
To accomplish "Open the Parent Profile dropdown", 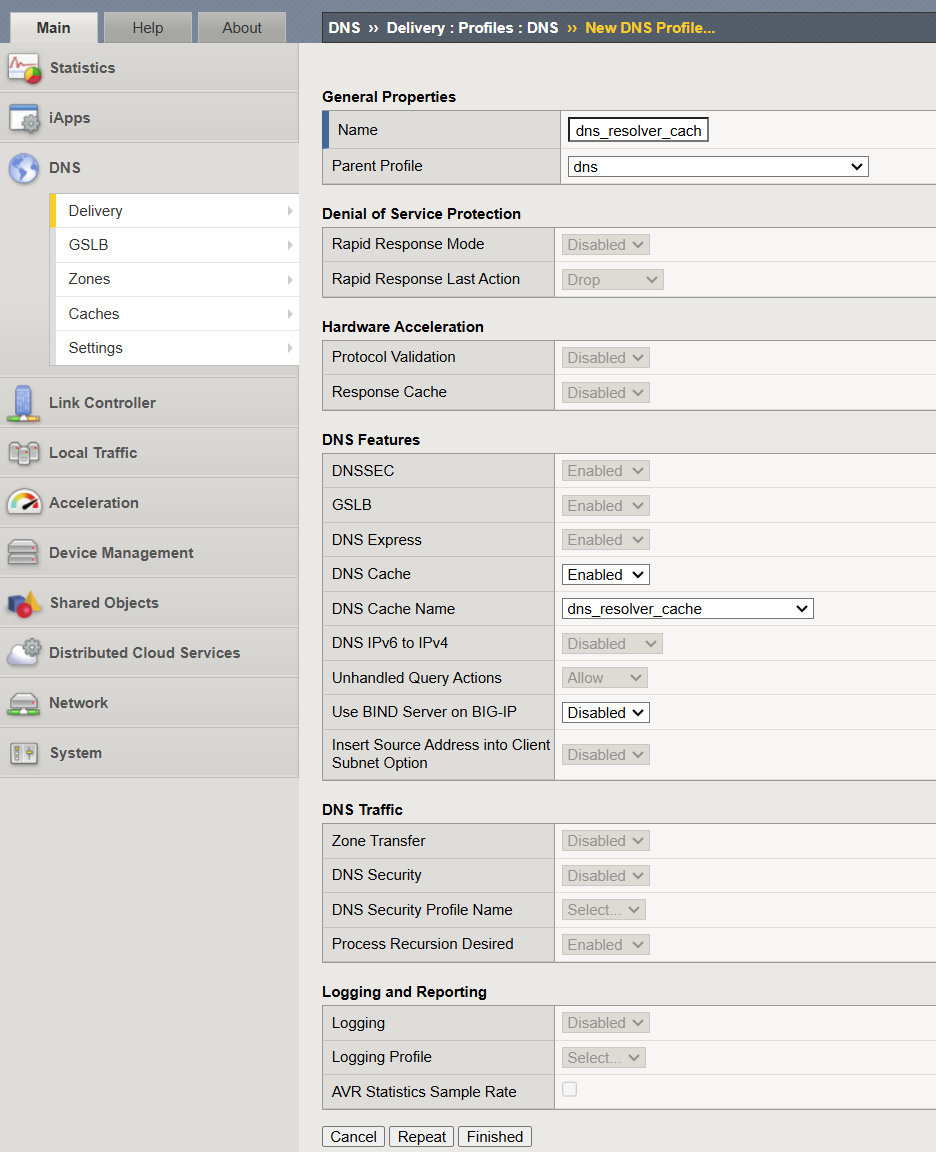I will [718, 166].
